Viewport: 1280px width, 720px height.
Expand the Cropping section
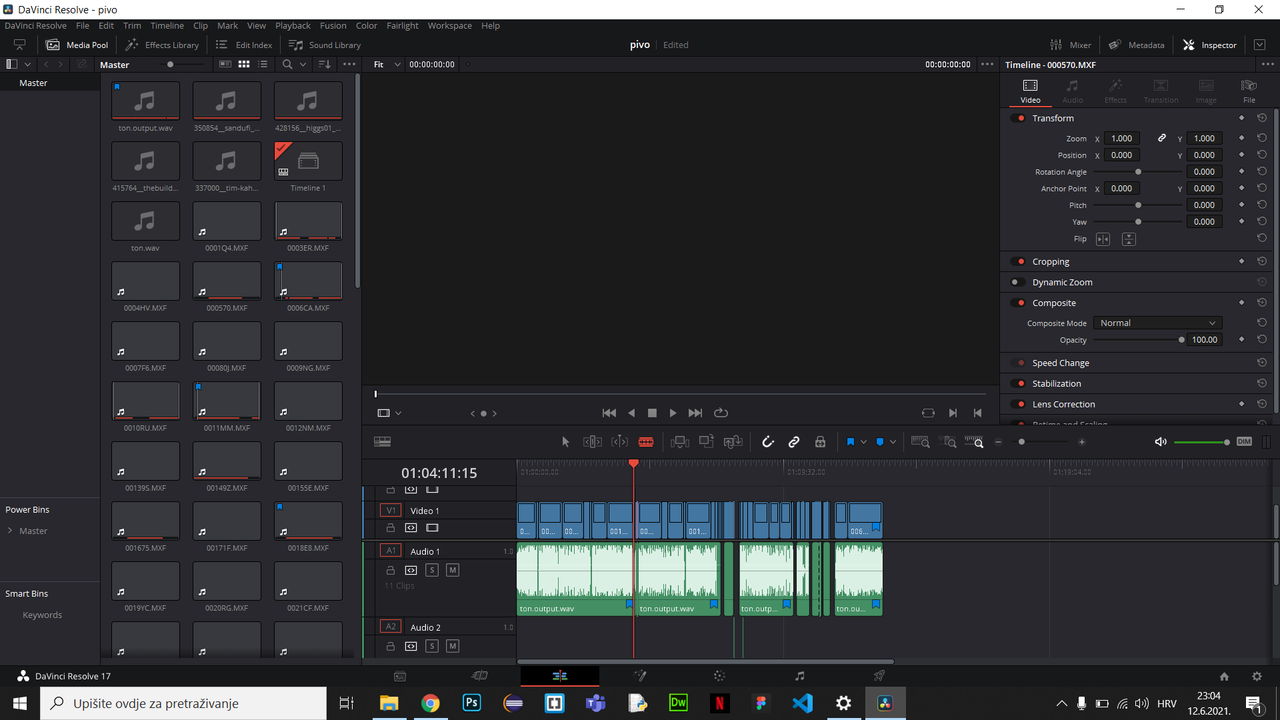coord(1050,262)
